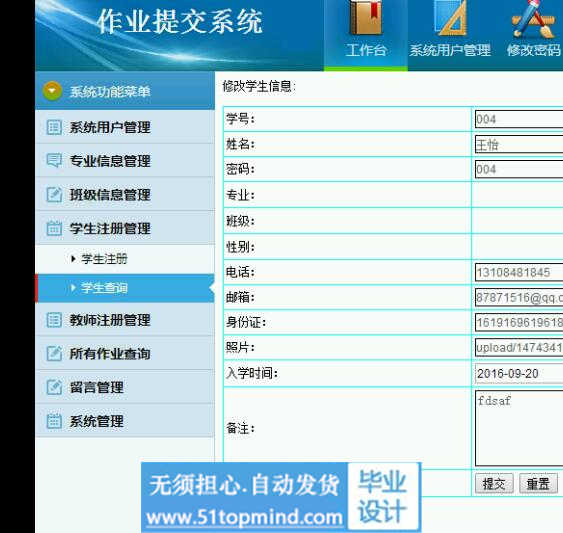Click the calendar icon beside 系统管理
563x533 pixels.
54,421
